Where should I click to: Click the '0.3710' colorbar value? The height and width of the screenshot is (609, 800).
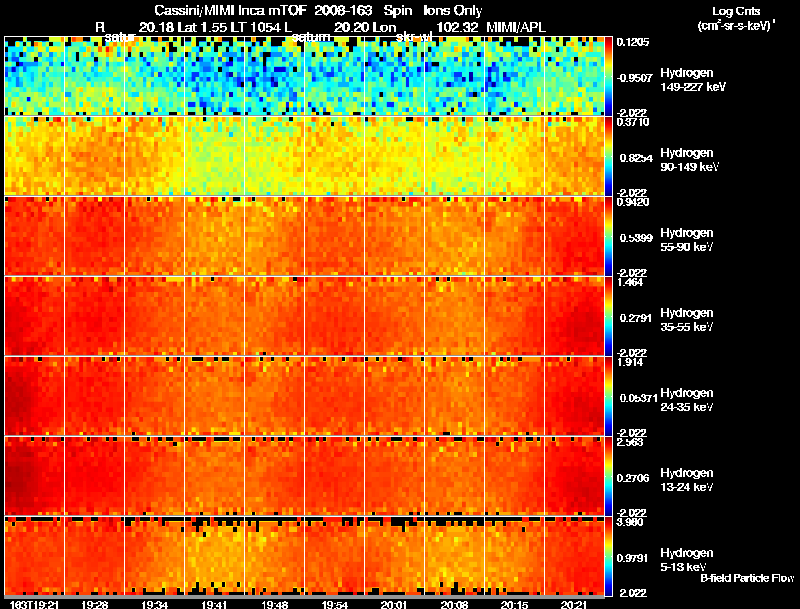click(x=633, y=122)
